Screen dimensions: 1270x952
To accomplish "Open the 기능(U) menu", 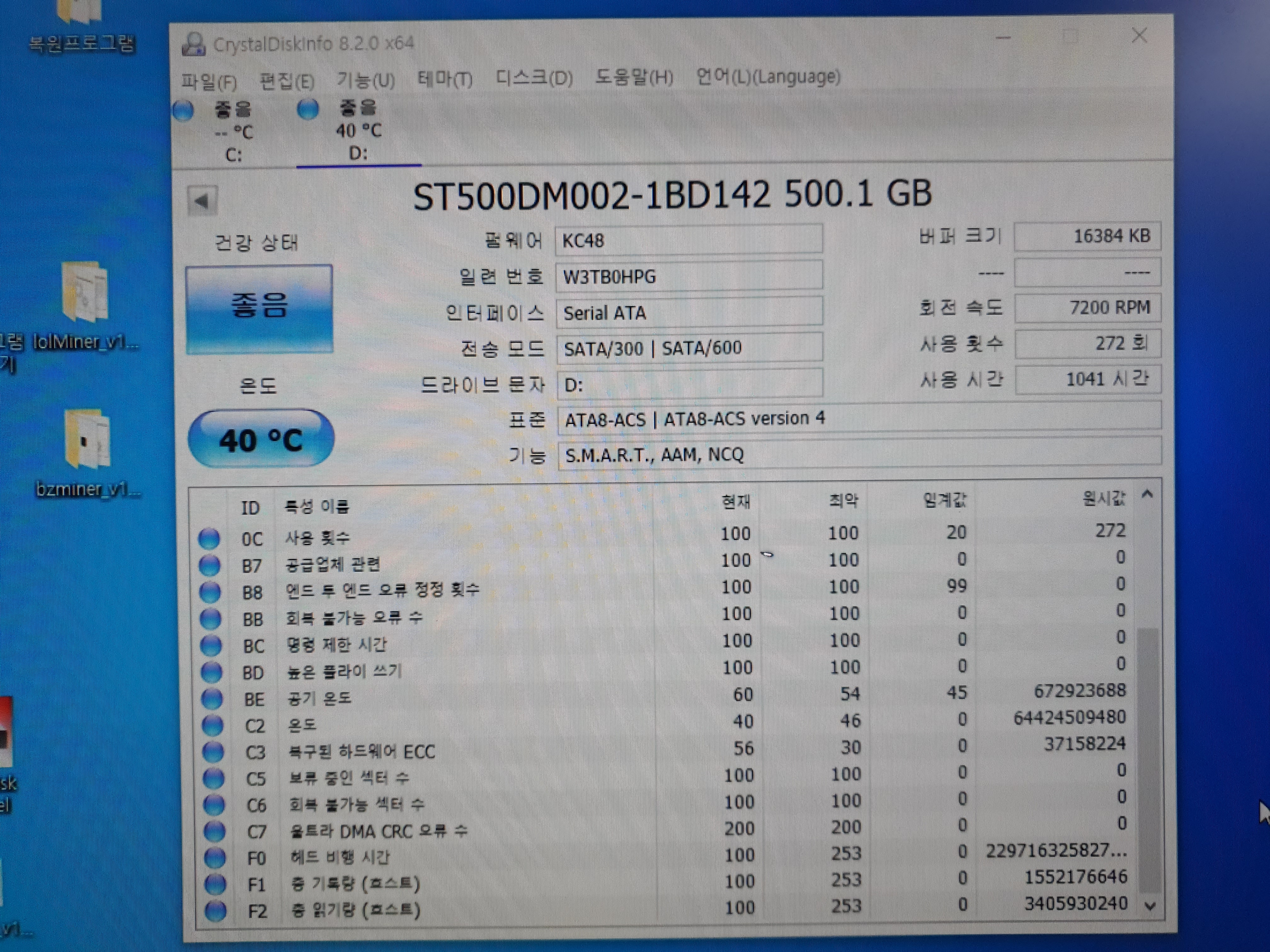I will pos(366,80).
